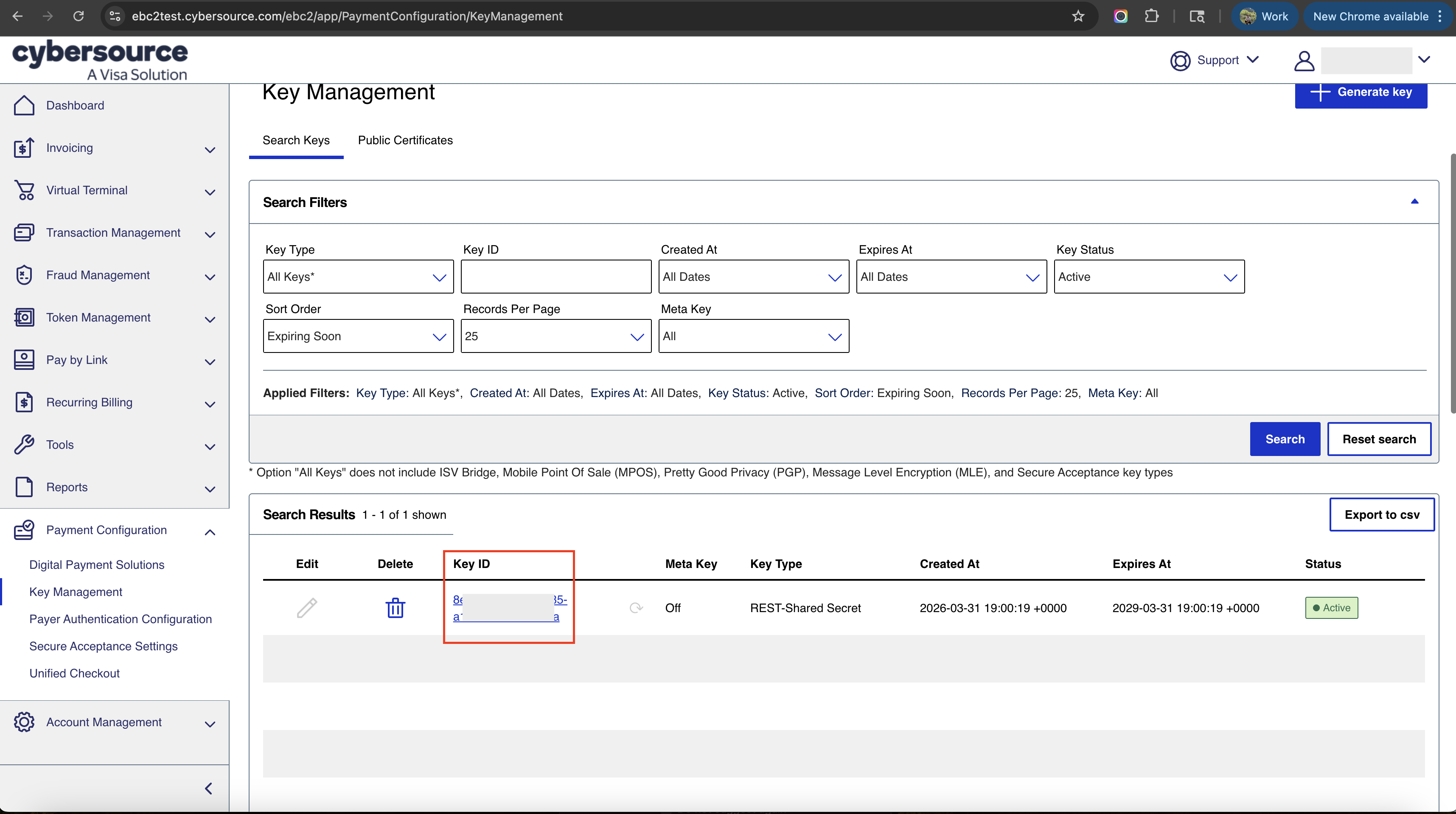Collapse the sidebar with the left chevron
The width and height of the screenshot is (1456, 814).
click(208, 788)
